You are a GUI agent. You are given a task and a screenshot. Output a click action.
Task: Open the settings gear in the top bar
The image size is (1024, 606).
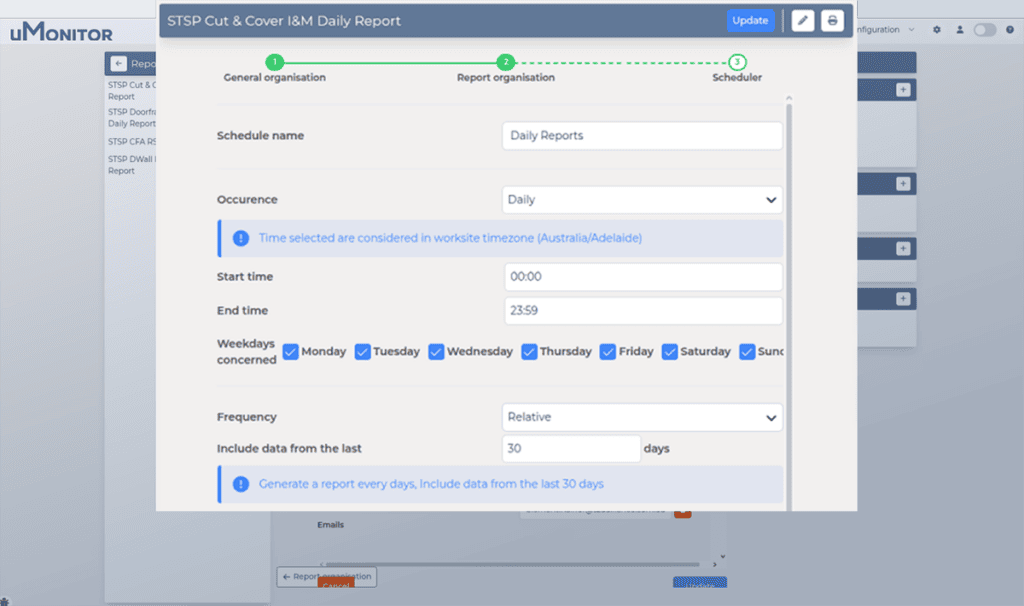[937, 30]
